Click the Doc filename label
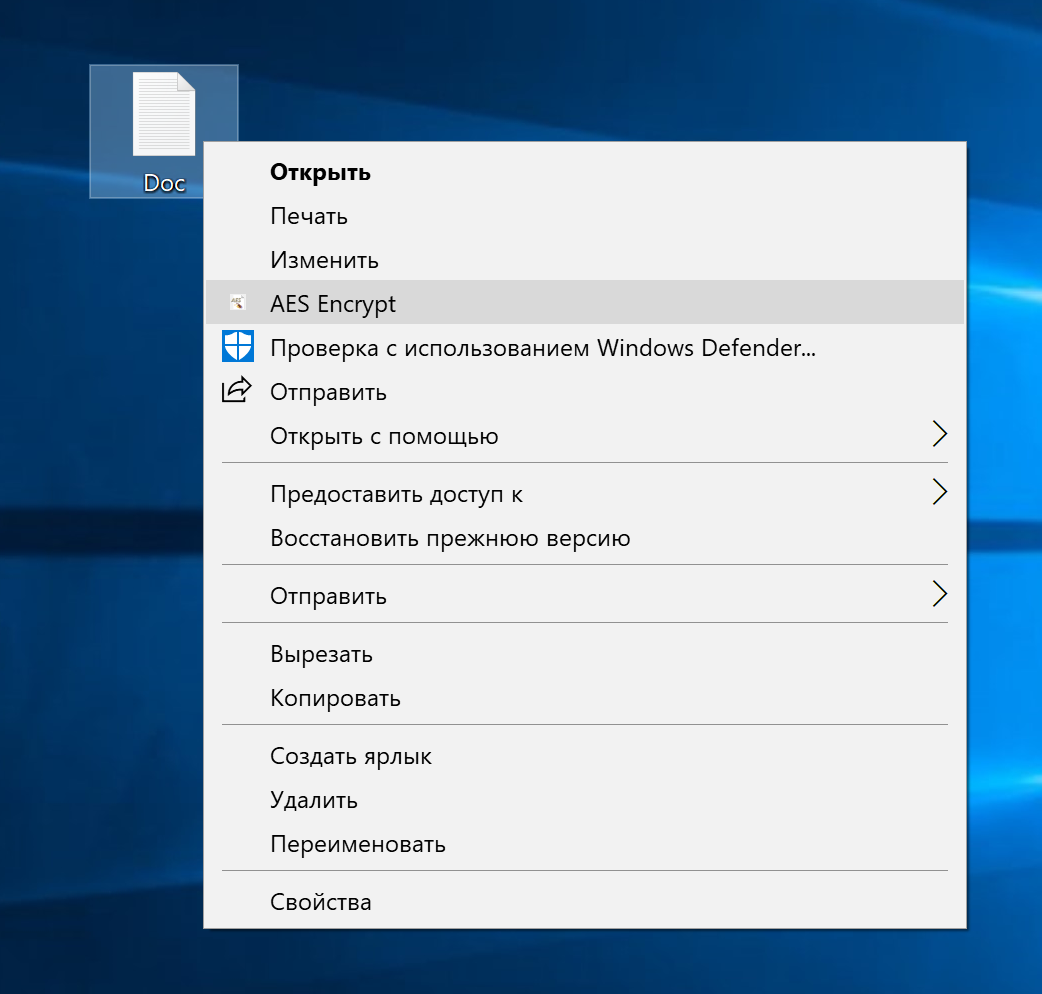This screenshot has width=1042, height=994. point(164,183)
